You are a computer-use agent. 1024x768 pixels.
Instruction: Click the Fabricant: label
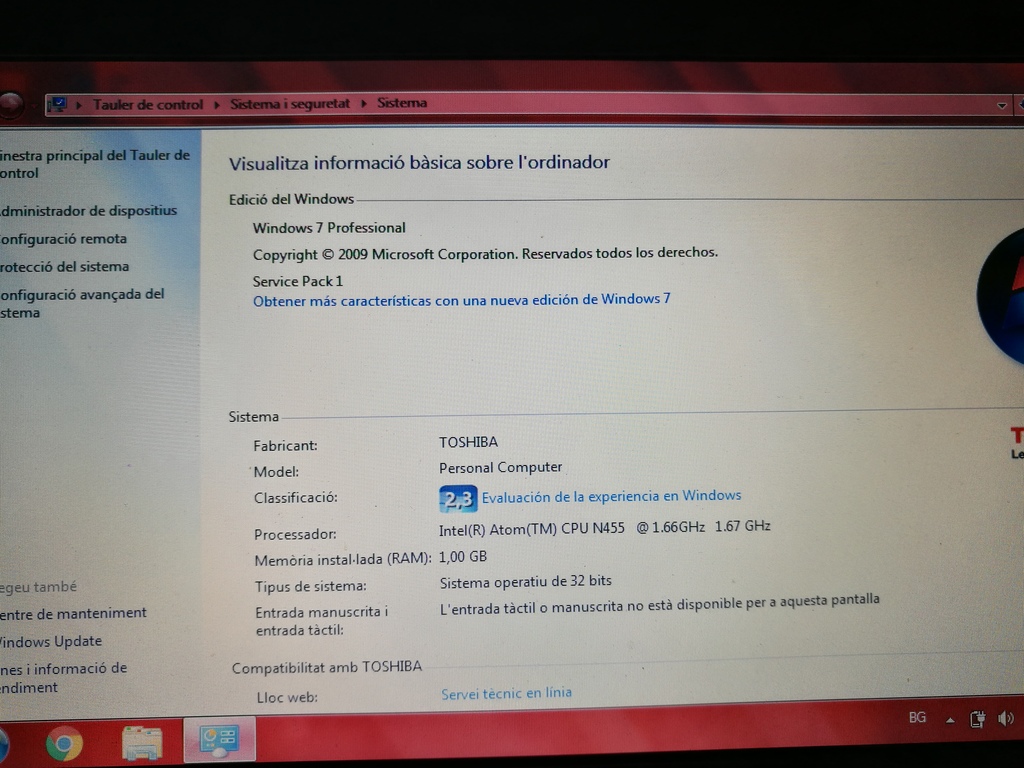tap(285, 445)
